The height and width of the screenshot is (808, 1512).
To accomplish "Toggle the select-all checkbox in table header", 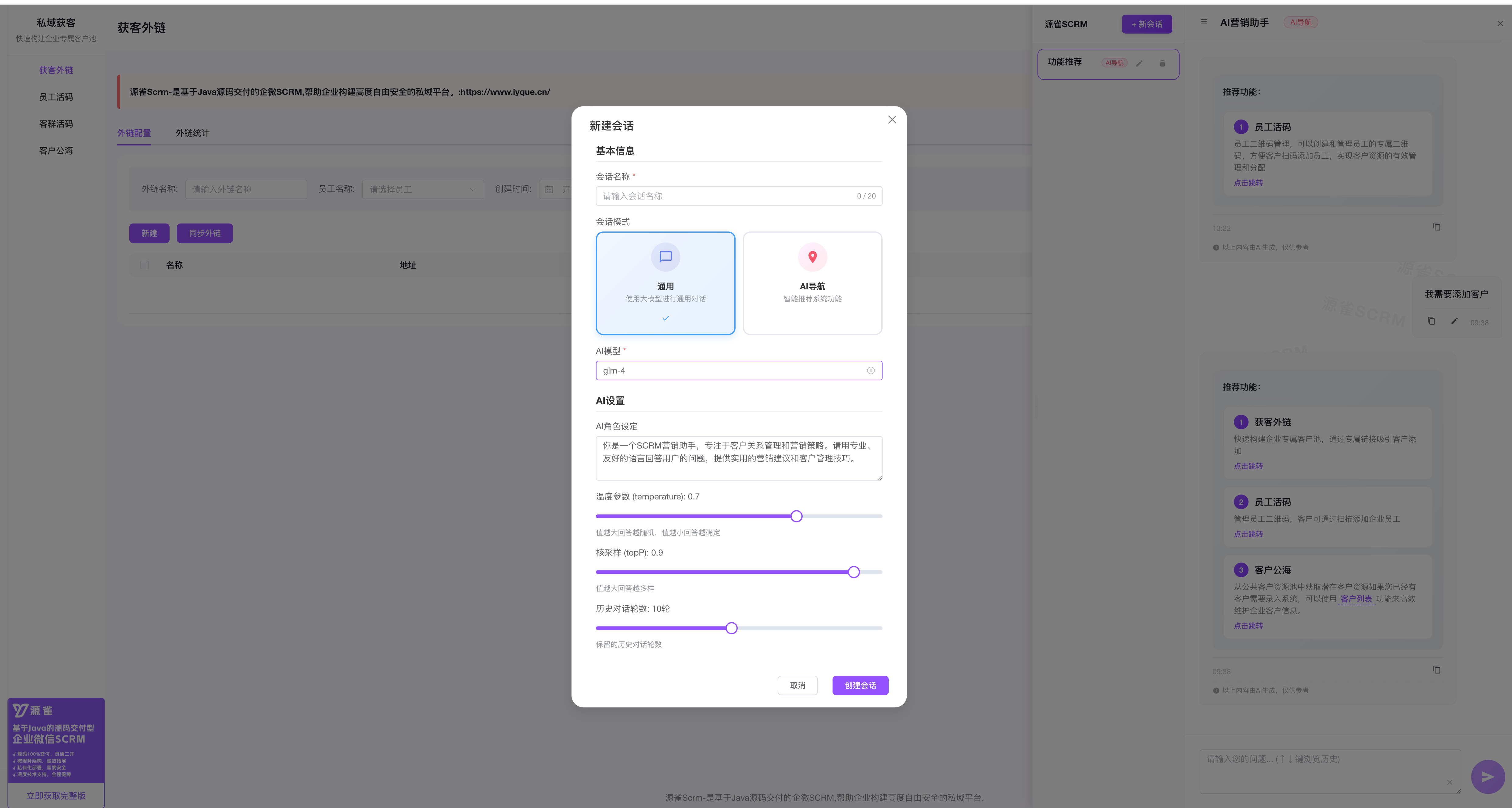I will [144, 265].
